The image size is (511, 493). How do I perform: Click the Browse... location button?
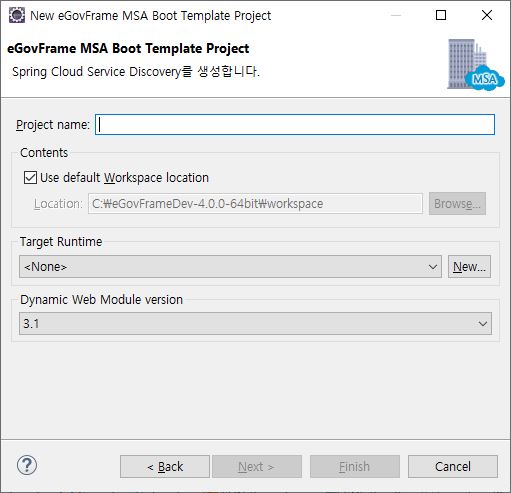tap(457, 203)
